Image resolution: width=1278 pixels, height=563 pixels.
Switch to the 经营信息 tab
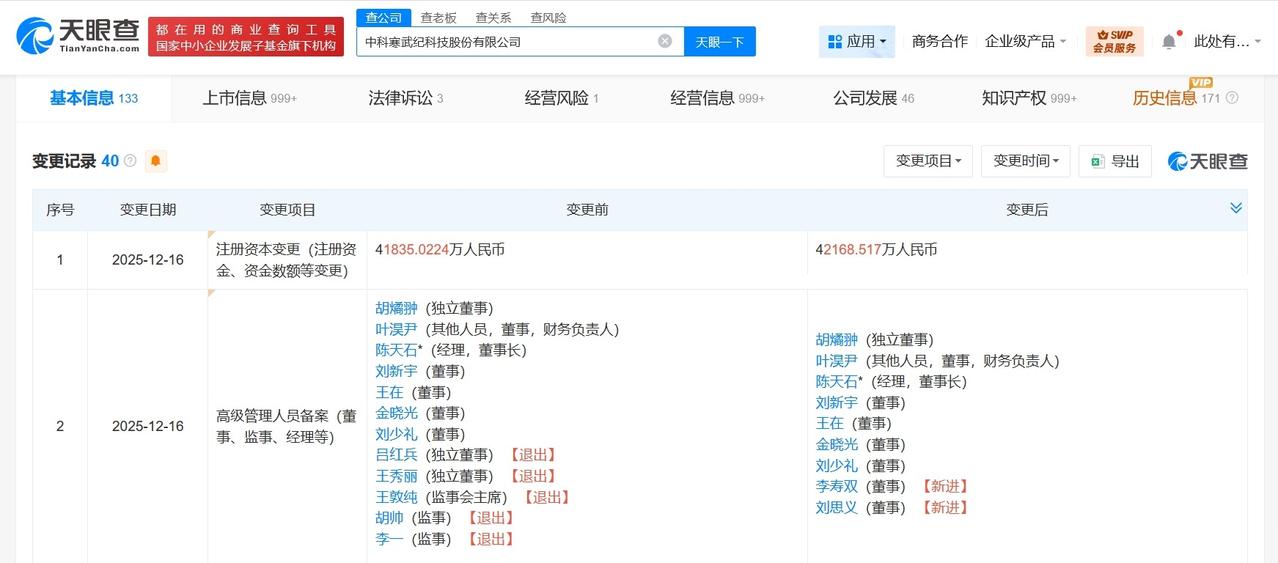[718, 98]
